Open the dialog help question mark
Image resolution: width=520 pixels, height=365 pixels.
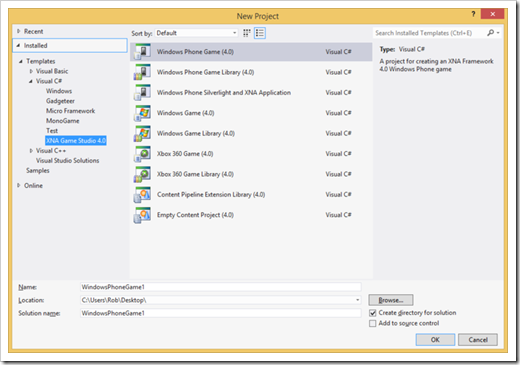point(473,14)
